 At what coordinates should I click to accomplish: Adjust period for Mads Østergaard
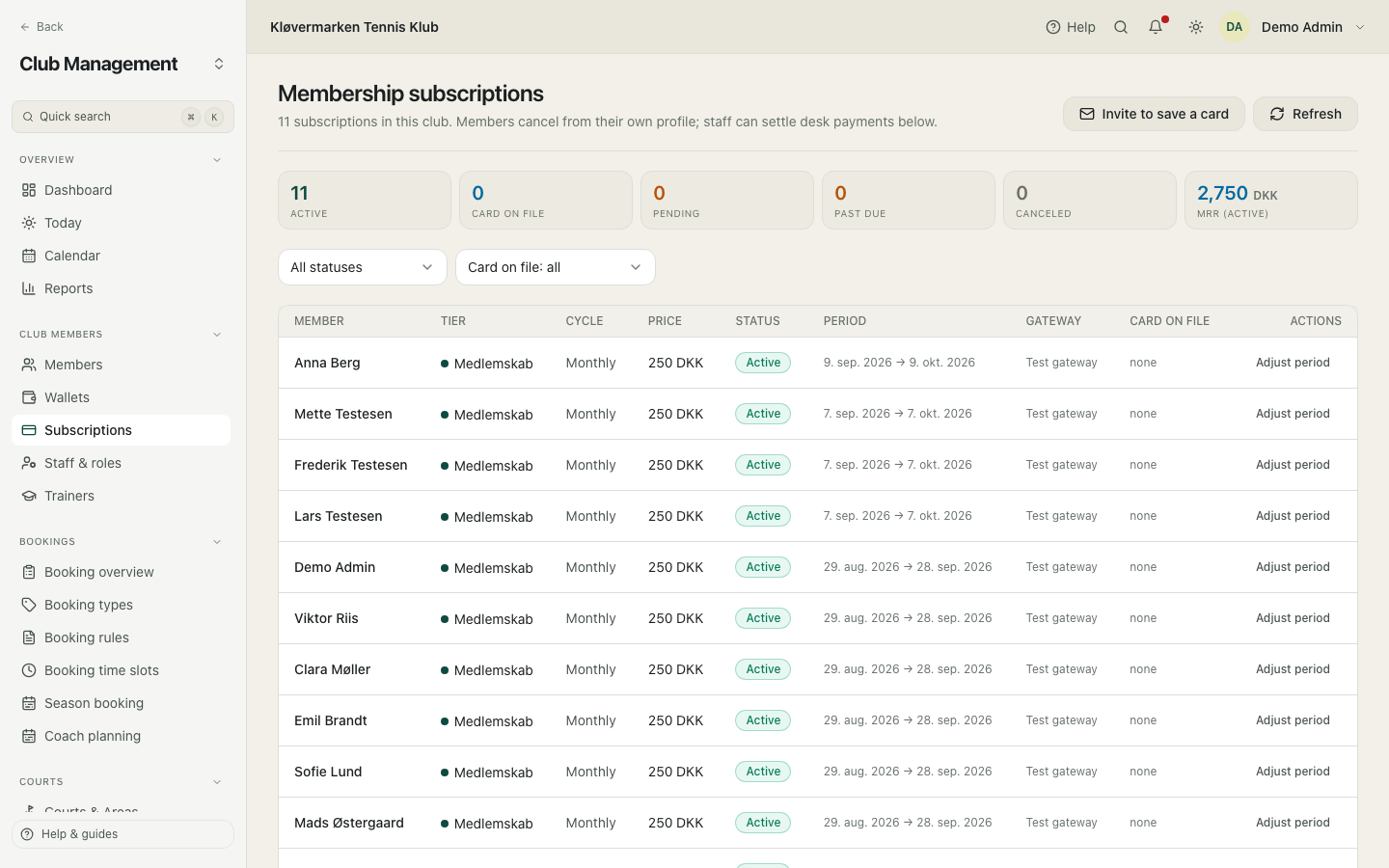click(1293, 823)
